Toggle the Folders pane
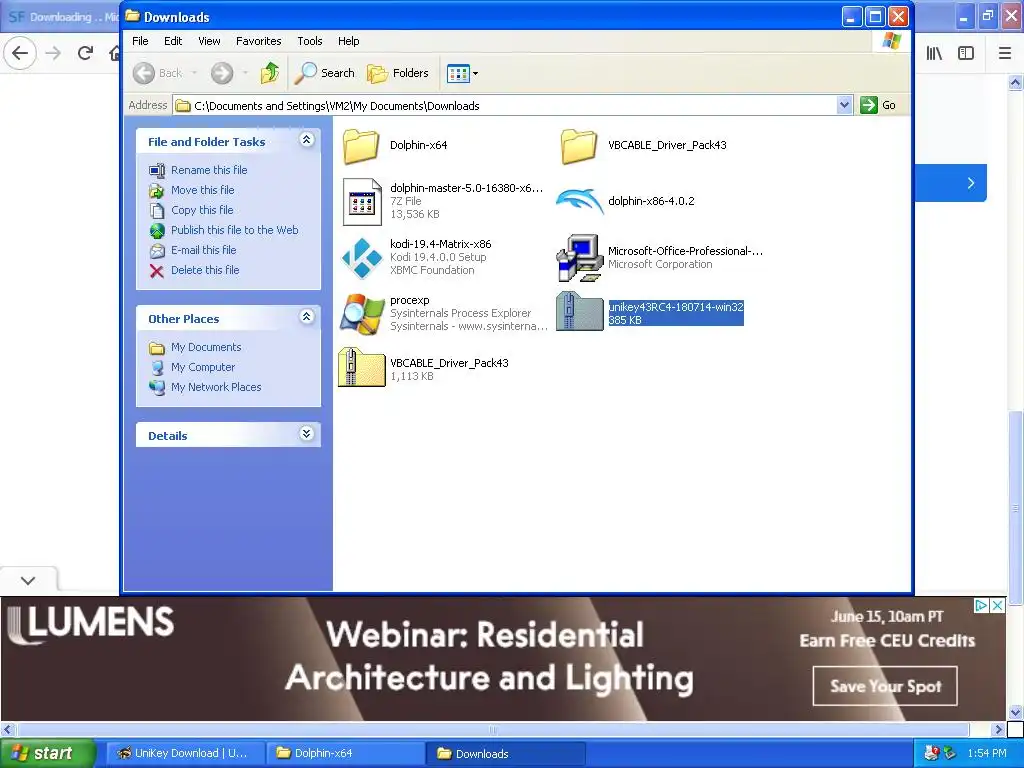The image size is (1024, 768). pyautogui.click(x=398, y=73)
